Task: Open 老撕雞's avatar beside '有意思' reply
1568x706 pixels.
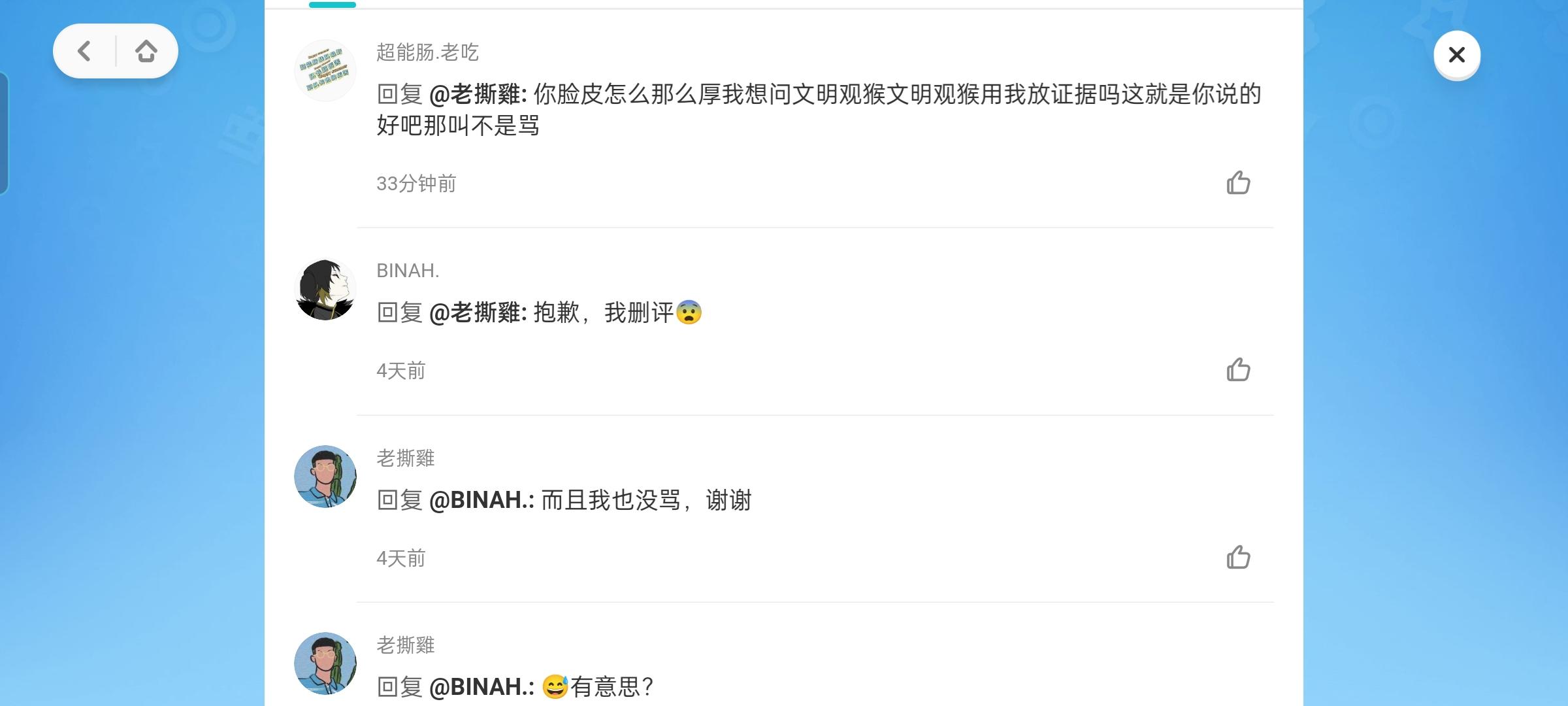Action: click(x=325, y=664)
